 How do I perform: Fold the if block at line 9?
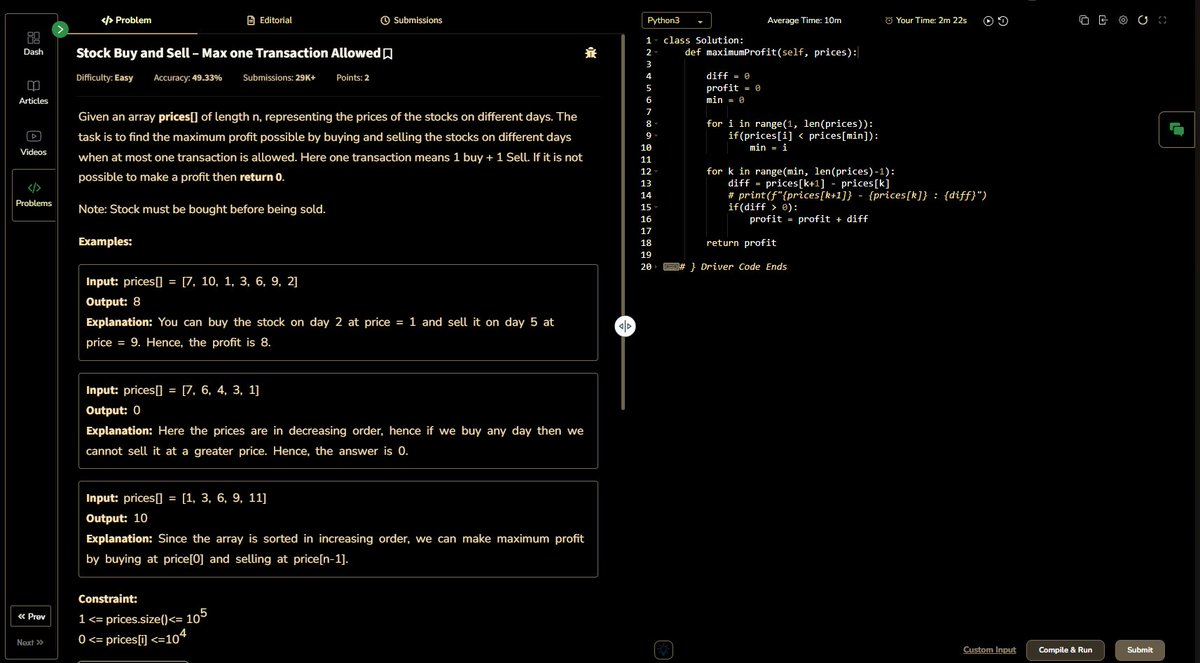pos(656,136)
